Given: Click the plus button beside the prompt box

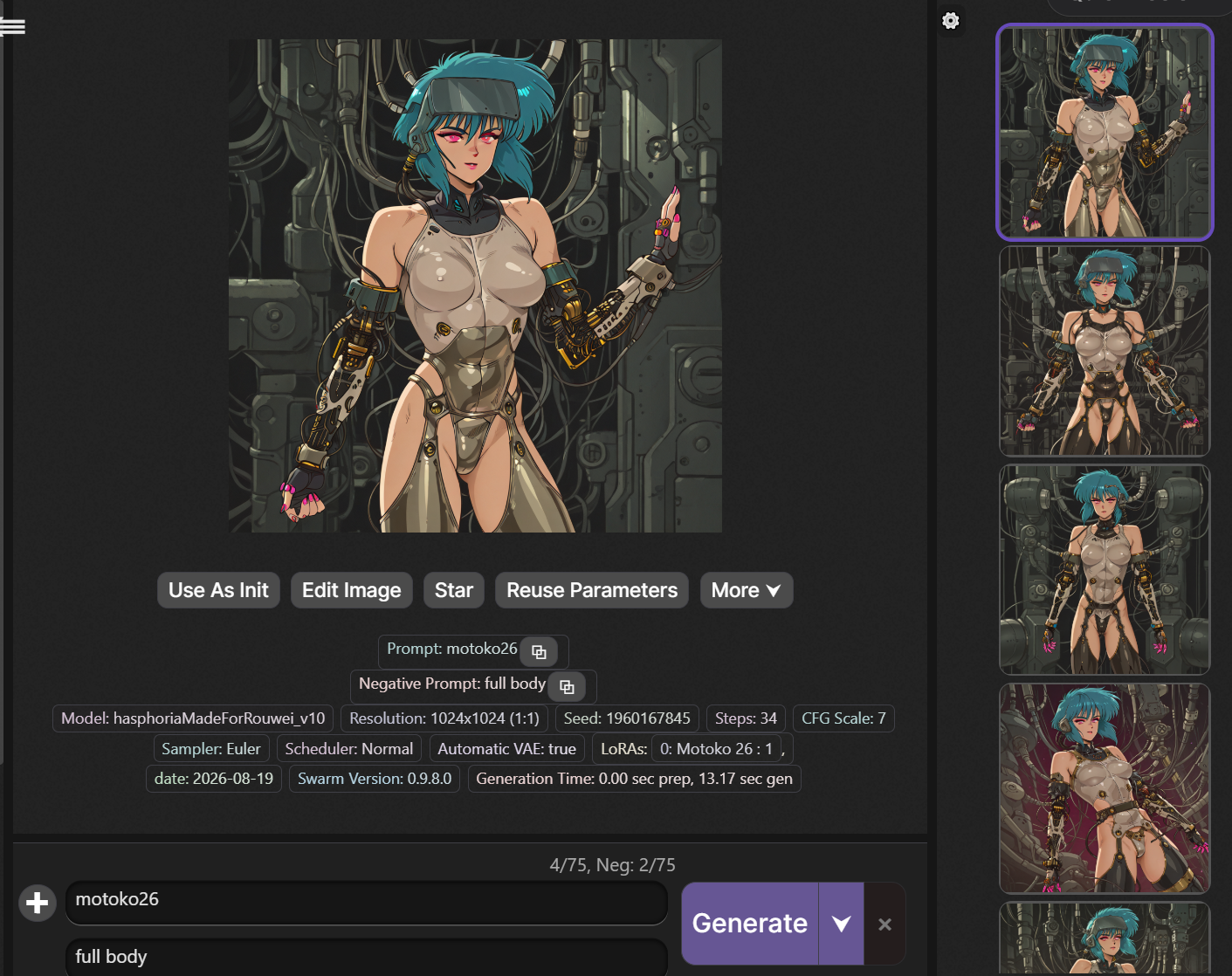Looking at the screenshot, I should point(38,903).
